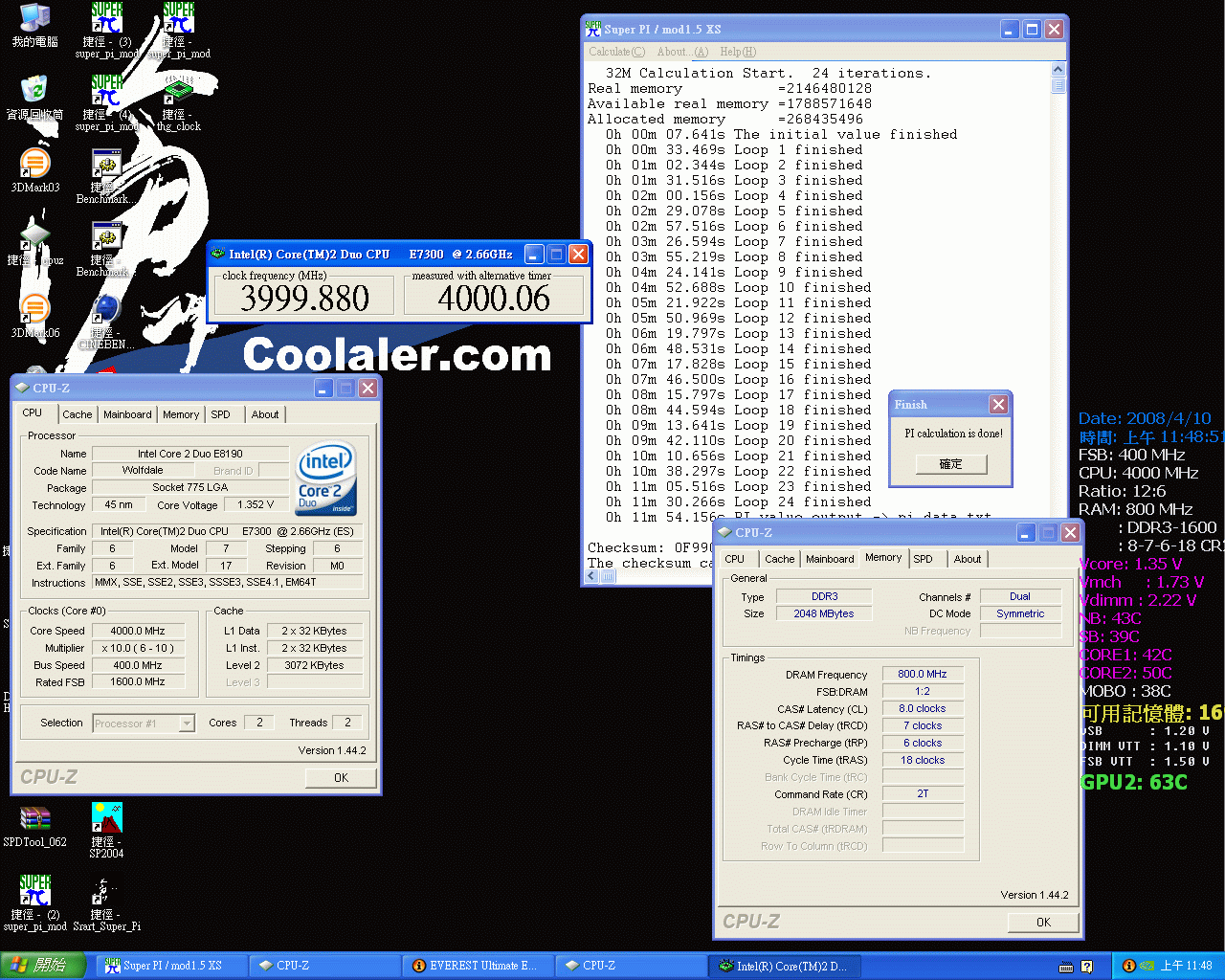Select the super_pi_mod (3) shortcut icon
The height and width of the screenshot is (980, 1225).
click(107, 17)
